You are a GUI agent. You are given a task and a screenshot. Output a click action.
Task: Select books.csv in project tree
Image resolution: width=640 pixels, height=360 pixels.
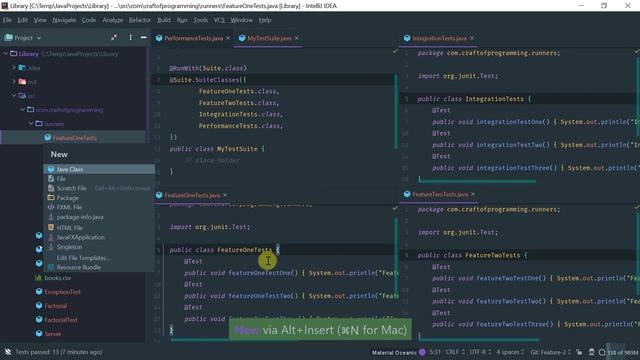(57, 278)
